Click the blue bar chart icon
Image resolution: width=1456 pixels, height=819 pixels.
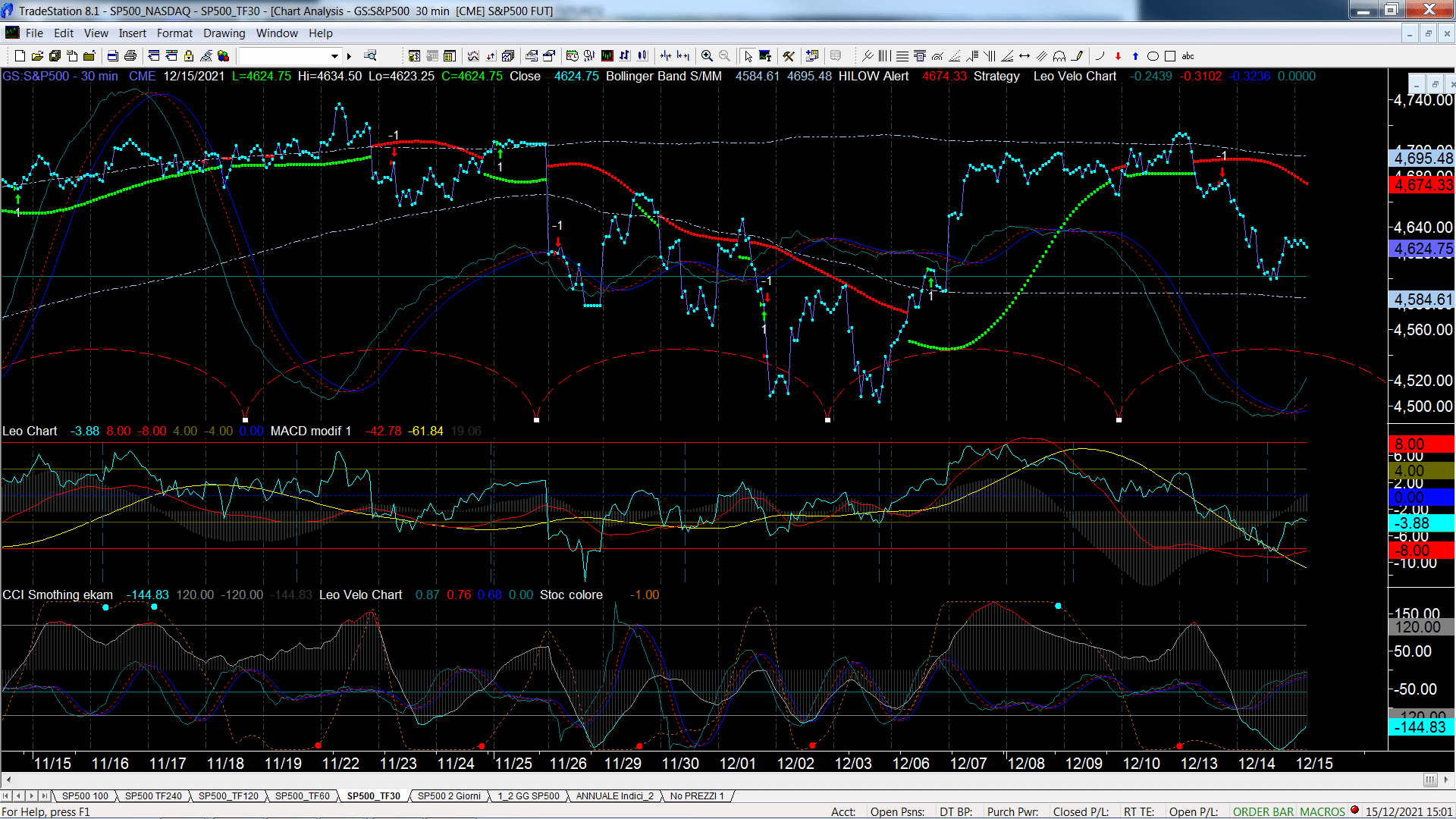pyautogui.click(x=624, y=56)
